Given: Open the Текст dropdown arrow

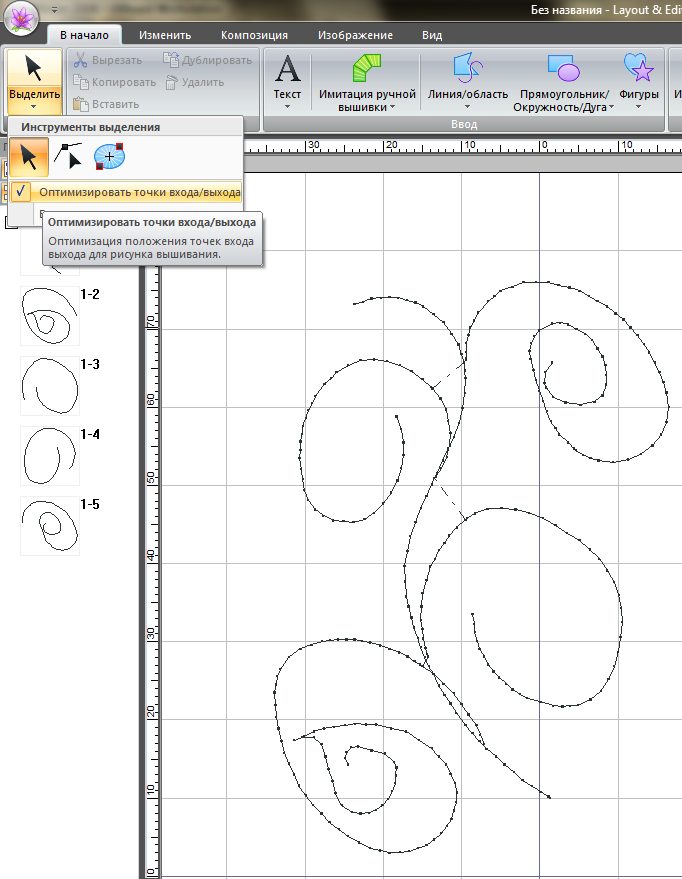Looking at the screenshot, I should coord(287,106).
